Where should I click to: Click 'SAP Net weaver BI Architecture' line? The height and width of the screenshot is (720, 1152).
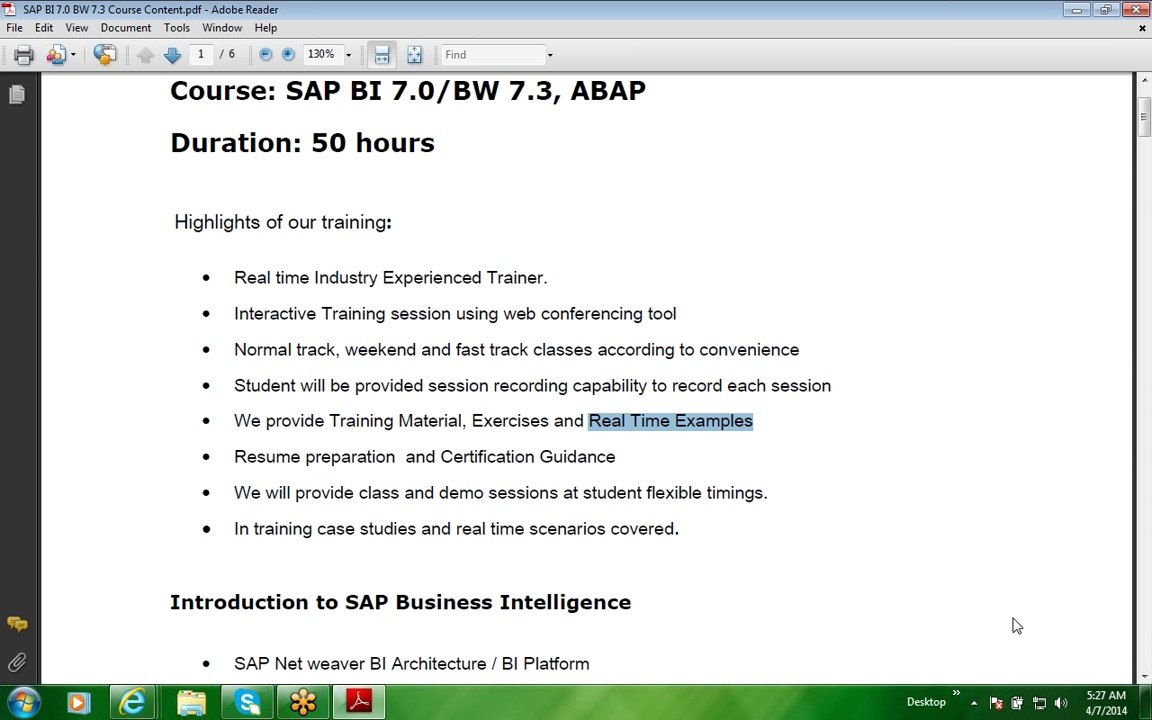411,664
